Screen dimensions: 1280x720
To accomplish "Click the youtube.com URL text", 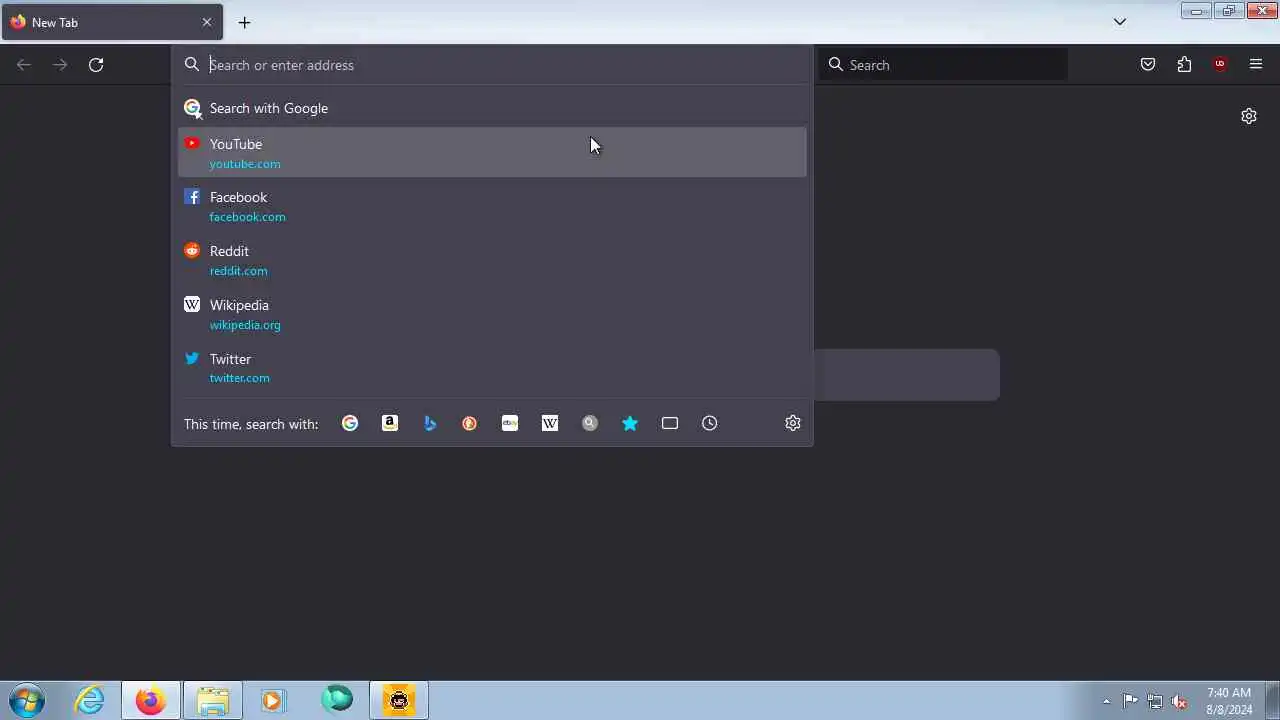I will 245,164.
